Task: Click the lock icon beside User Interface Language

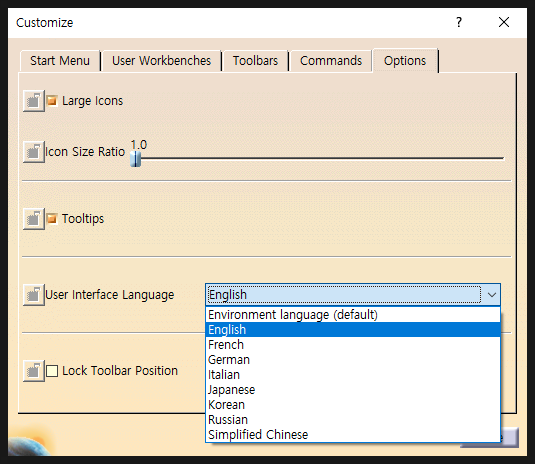Action: click(x=34, y=294)
